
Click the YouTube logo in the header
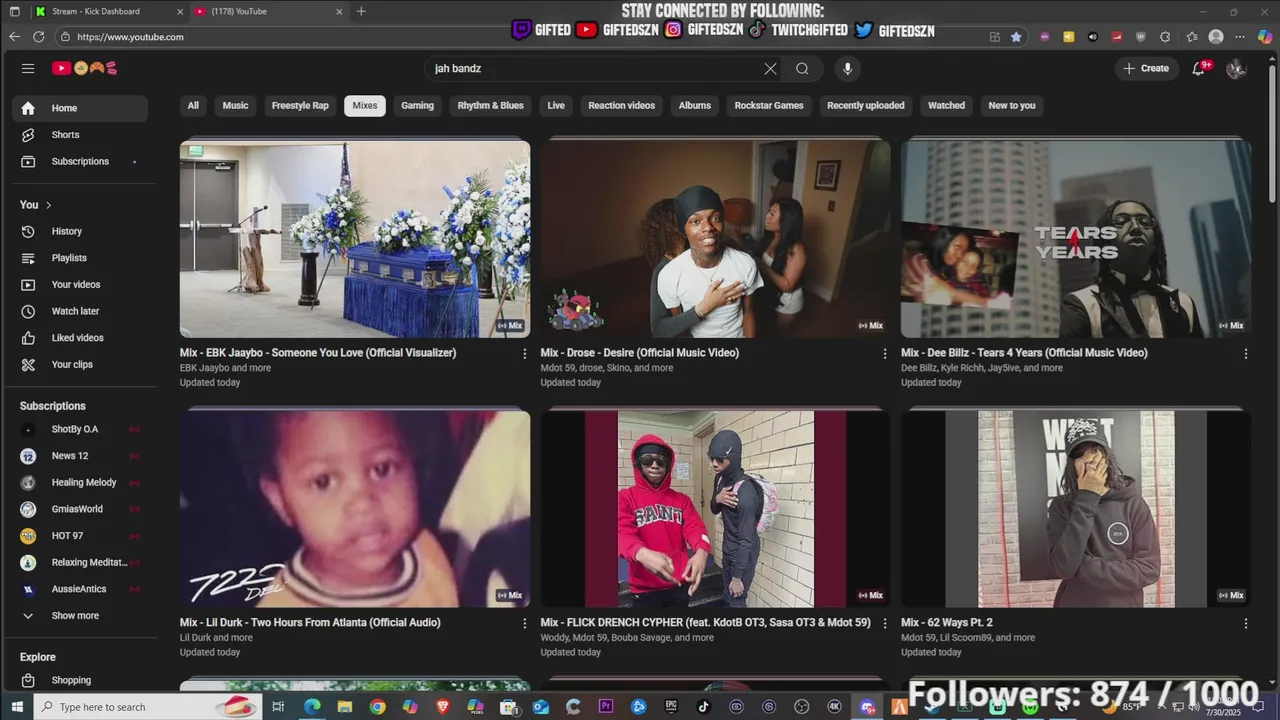click(x=85, y=68)
